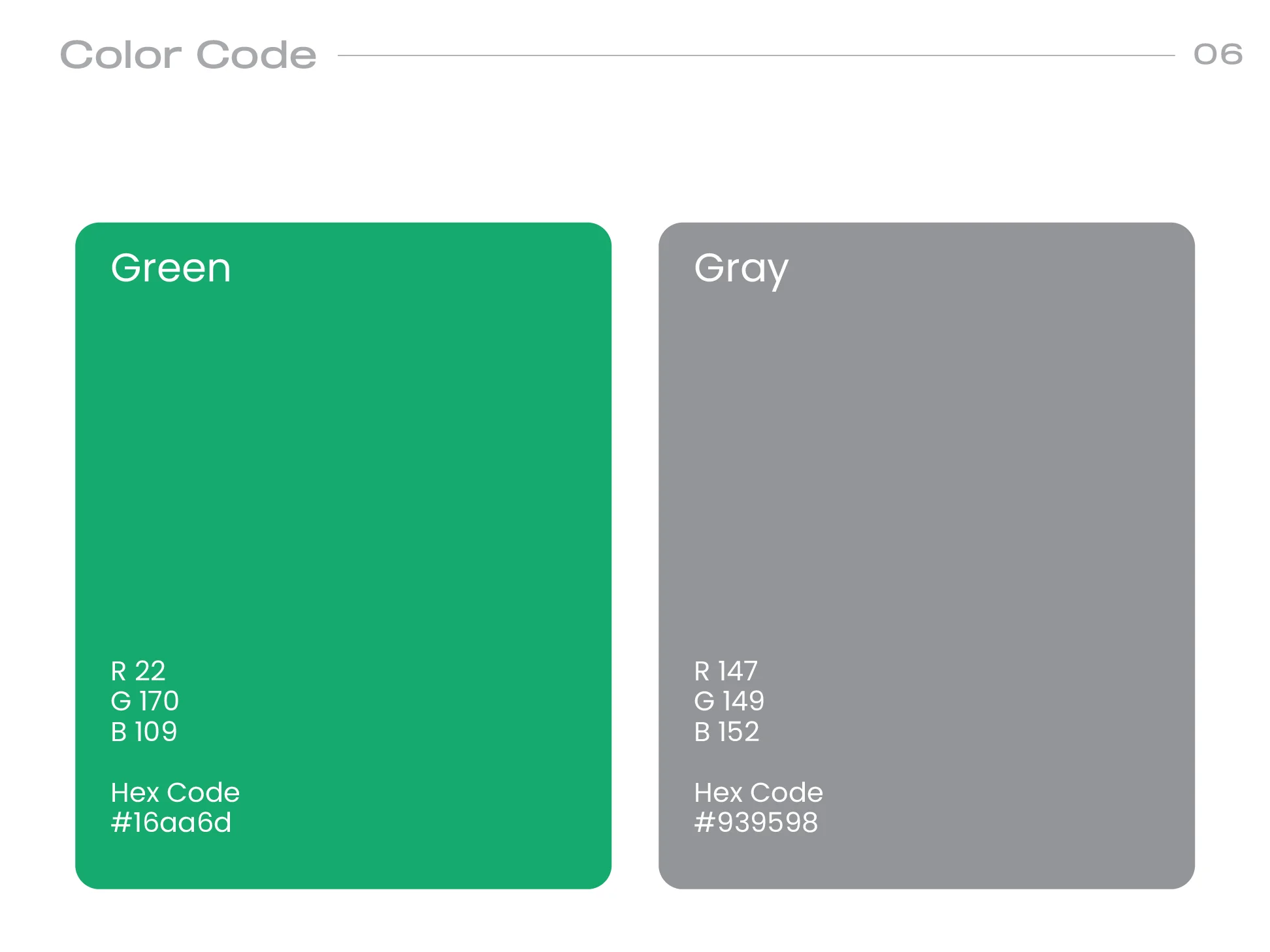Click the word Code in the heading
1270x952 pixels.
(256, 55)
